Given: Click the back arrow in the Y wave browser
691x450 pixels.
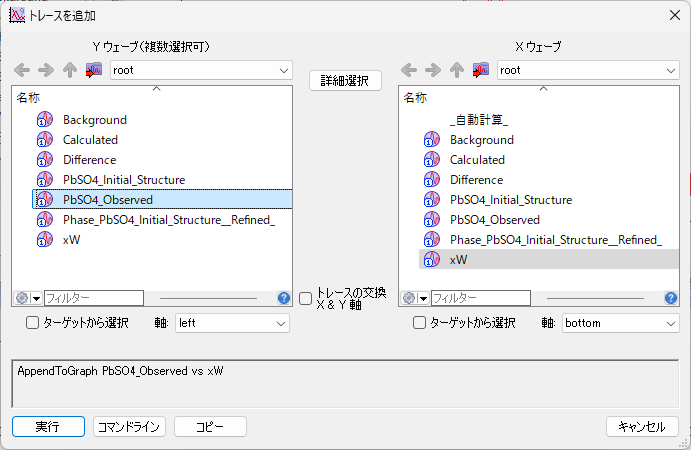Looking at the screenshot, I should click(22, 70).
